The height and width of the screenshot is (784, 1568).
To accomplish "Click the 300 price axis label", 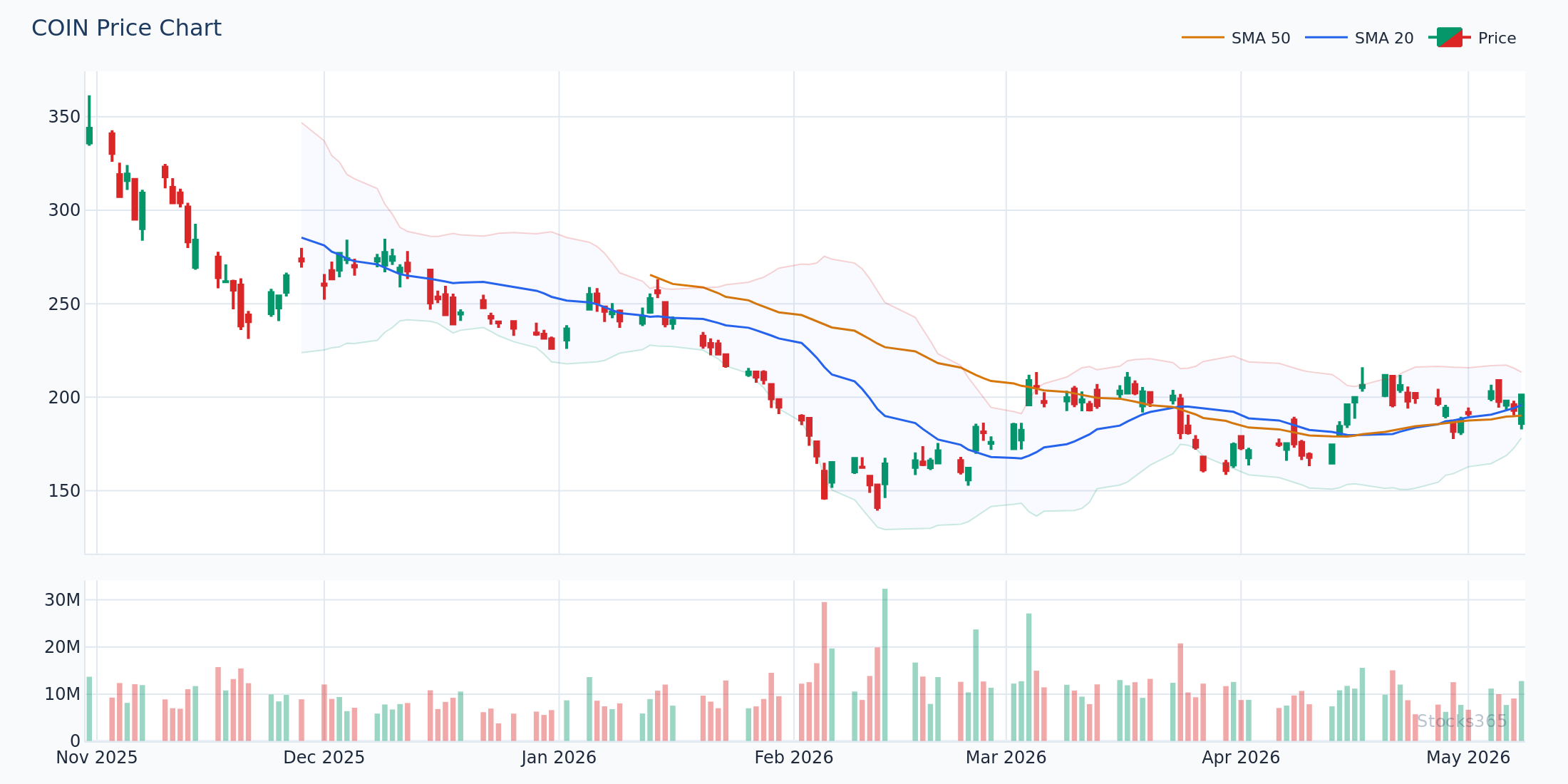I will pos(64,210).
